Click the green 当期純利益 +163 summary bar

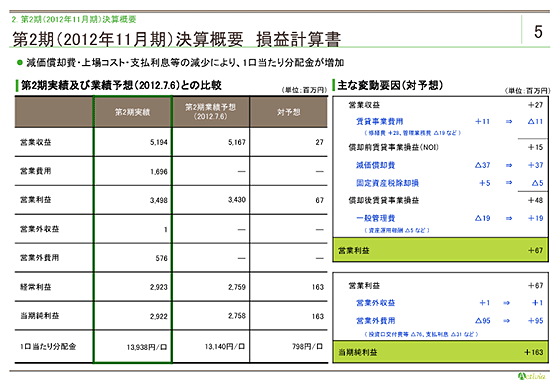pyautogui.click(x=440, y=352)
